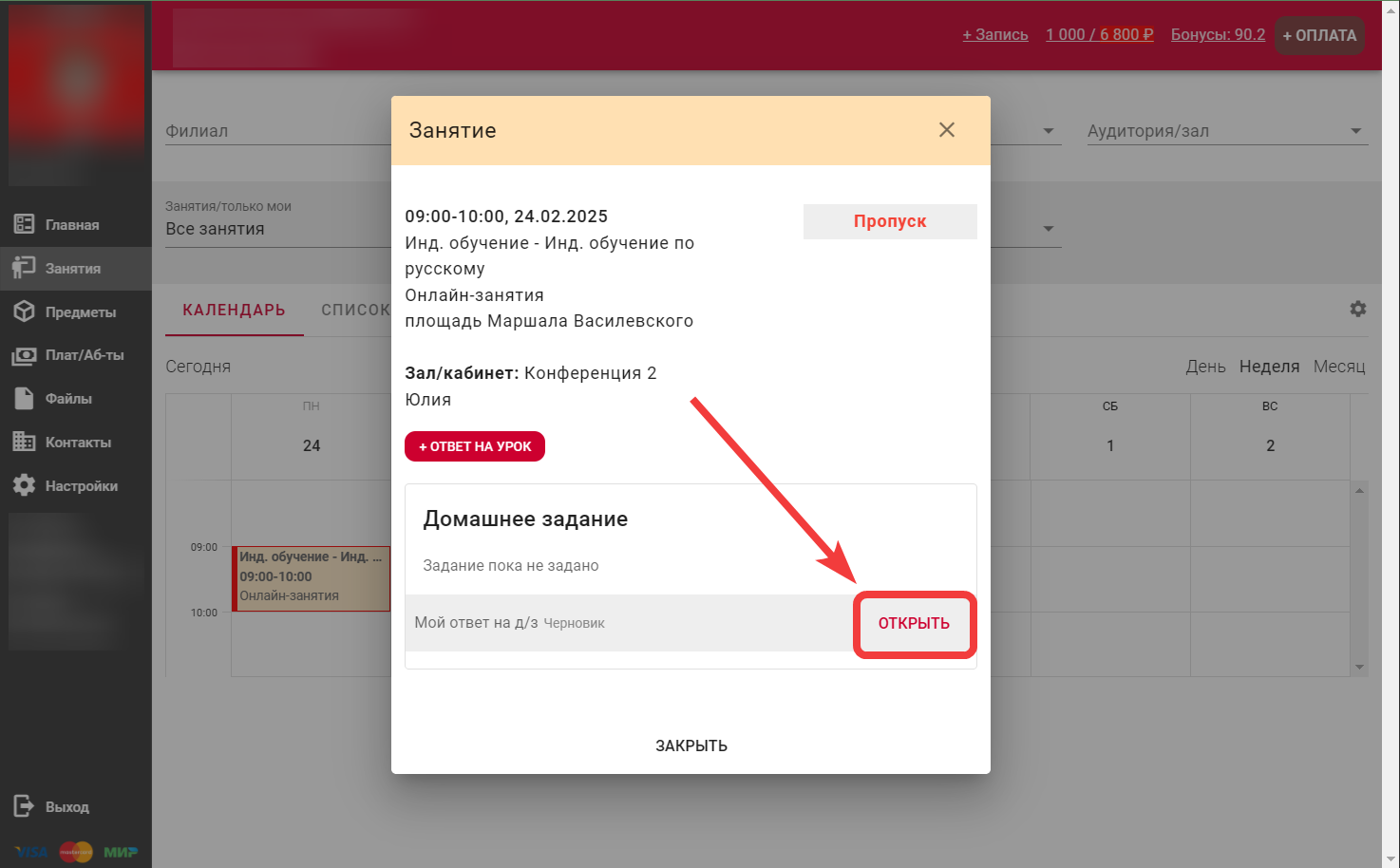Switch to the Месяц calendar view
Image resolution: width=1400 pixels, height=868 pixels.
coord(1338,367)
